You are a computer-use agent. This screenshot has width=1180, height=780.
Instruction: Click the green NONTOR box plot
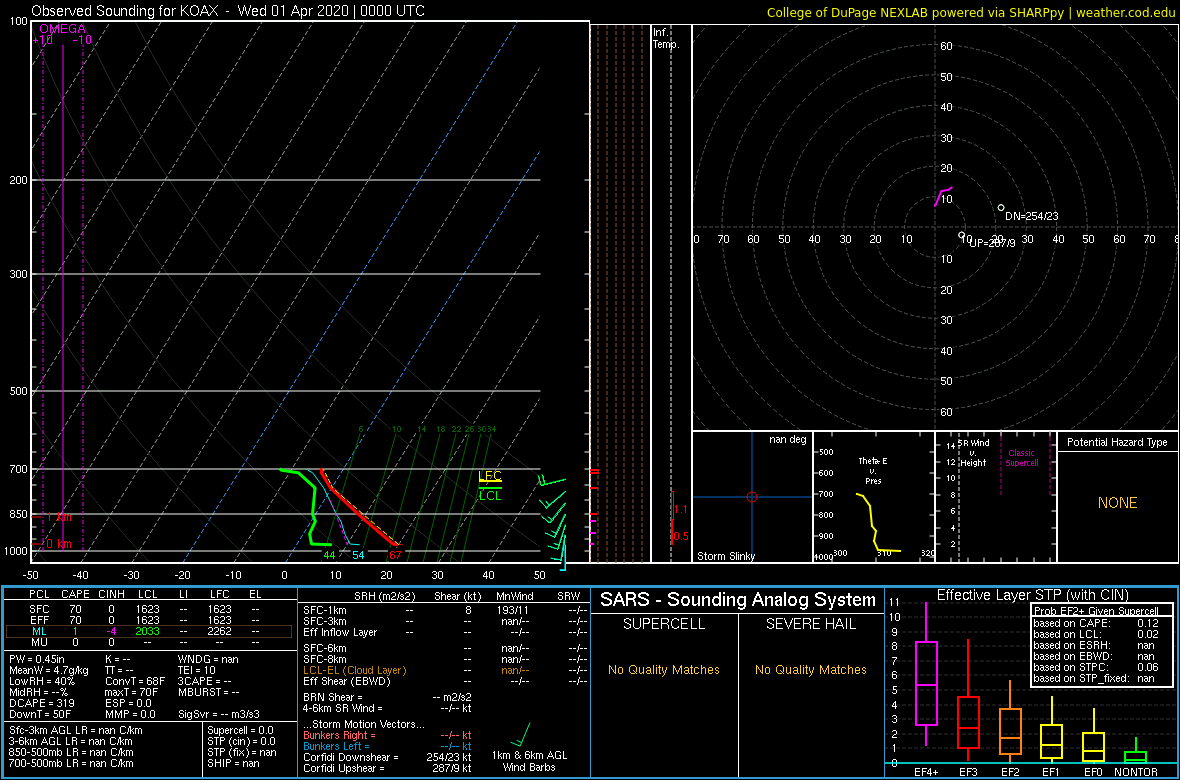(x=1136, y=756)
